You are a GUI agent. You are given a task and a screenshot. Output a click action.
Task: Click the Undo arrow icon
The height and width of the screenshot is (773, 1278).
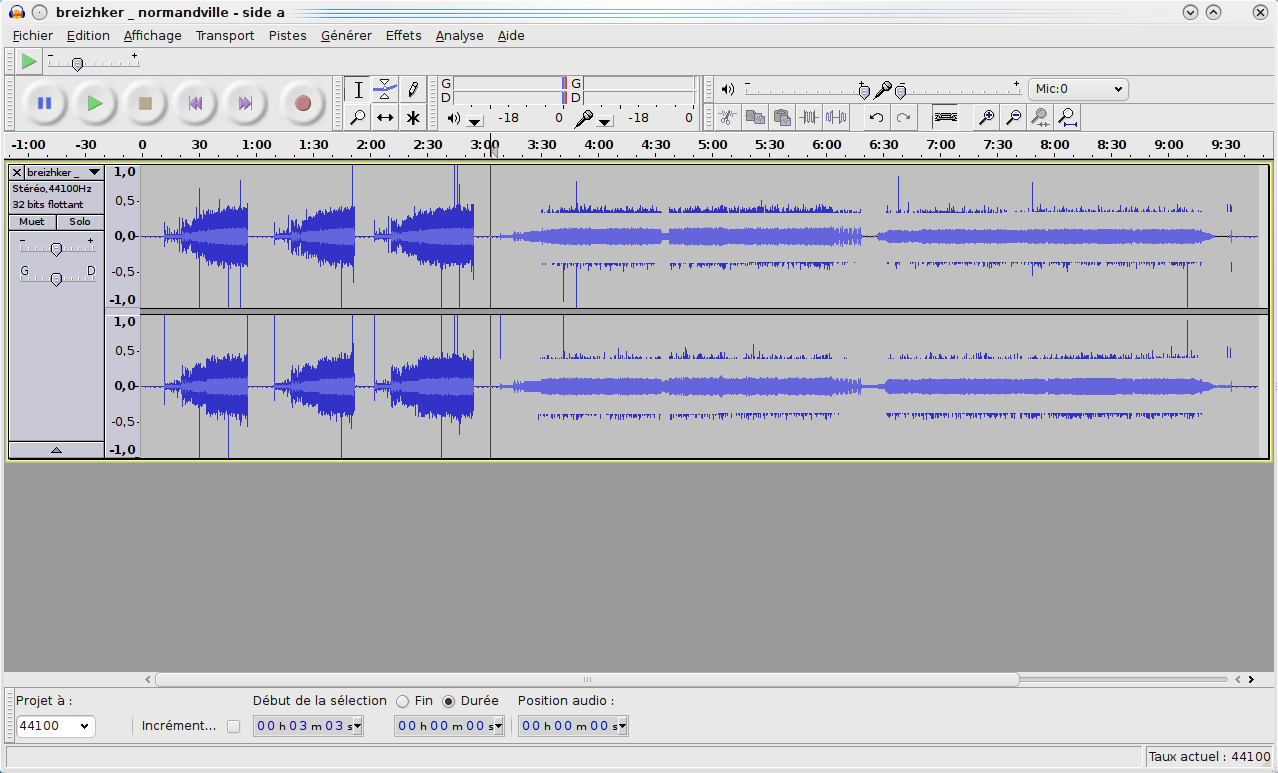tap(876, 117)
